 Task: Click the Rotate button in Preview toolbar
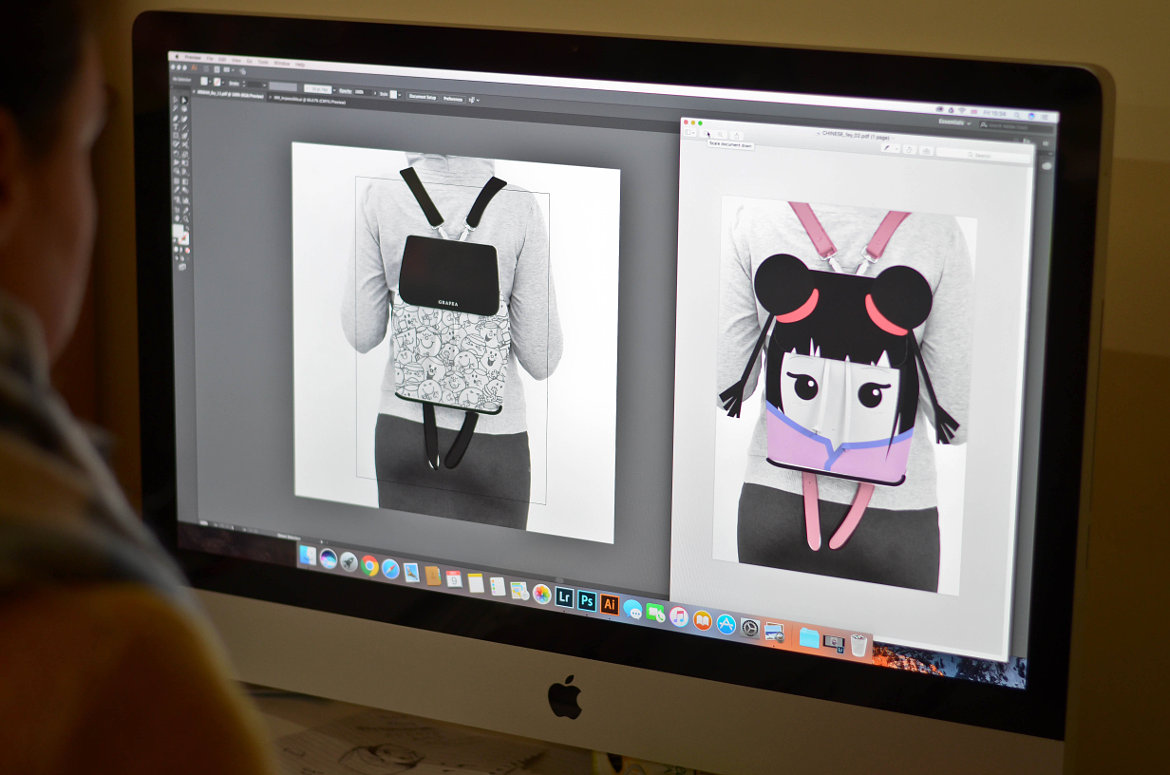click(x=909, y=149)
